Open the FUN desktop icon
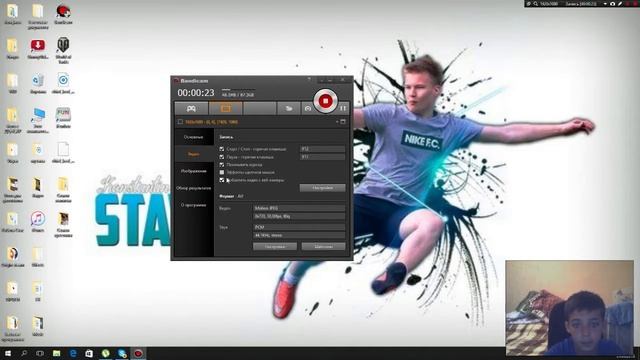Viewport: 640px width, 360px height. (x=63, y=118)
